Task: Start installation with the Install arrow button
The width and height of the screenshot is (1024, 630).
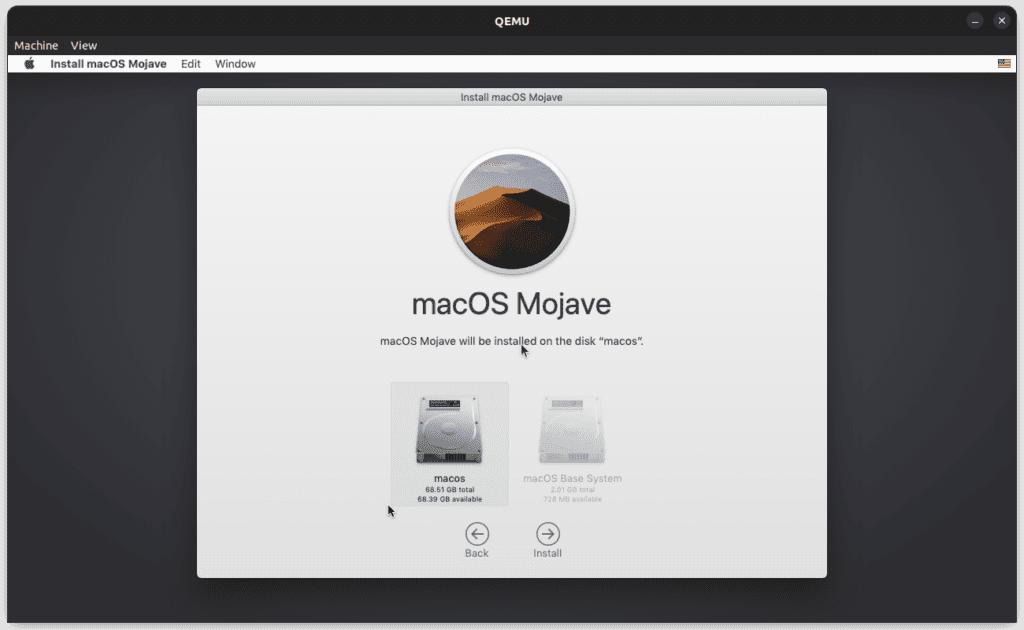Action: (548, 534)
